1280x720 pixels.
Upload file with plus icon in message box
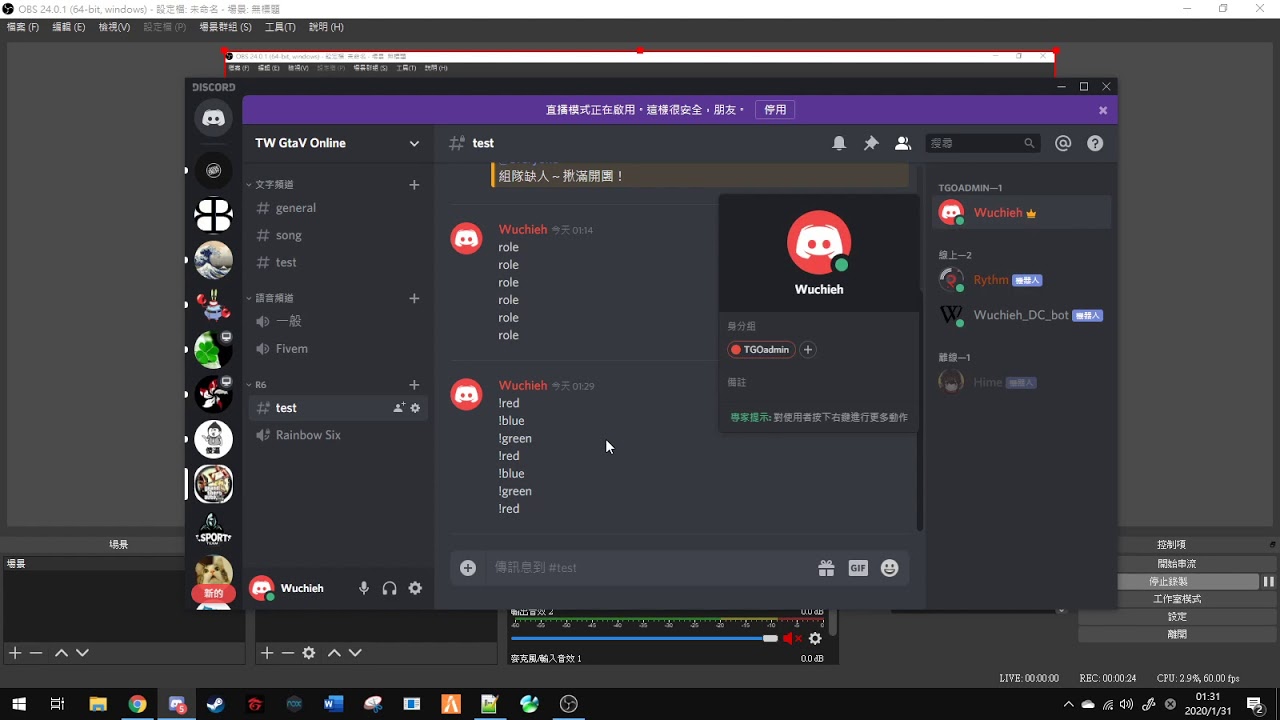tap(468, 568)
